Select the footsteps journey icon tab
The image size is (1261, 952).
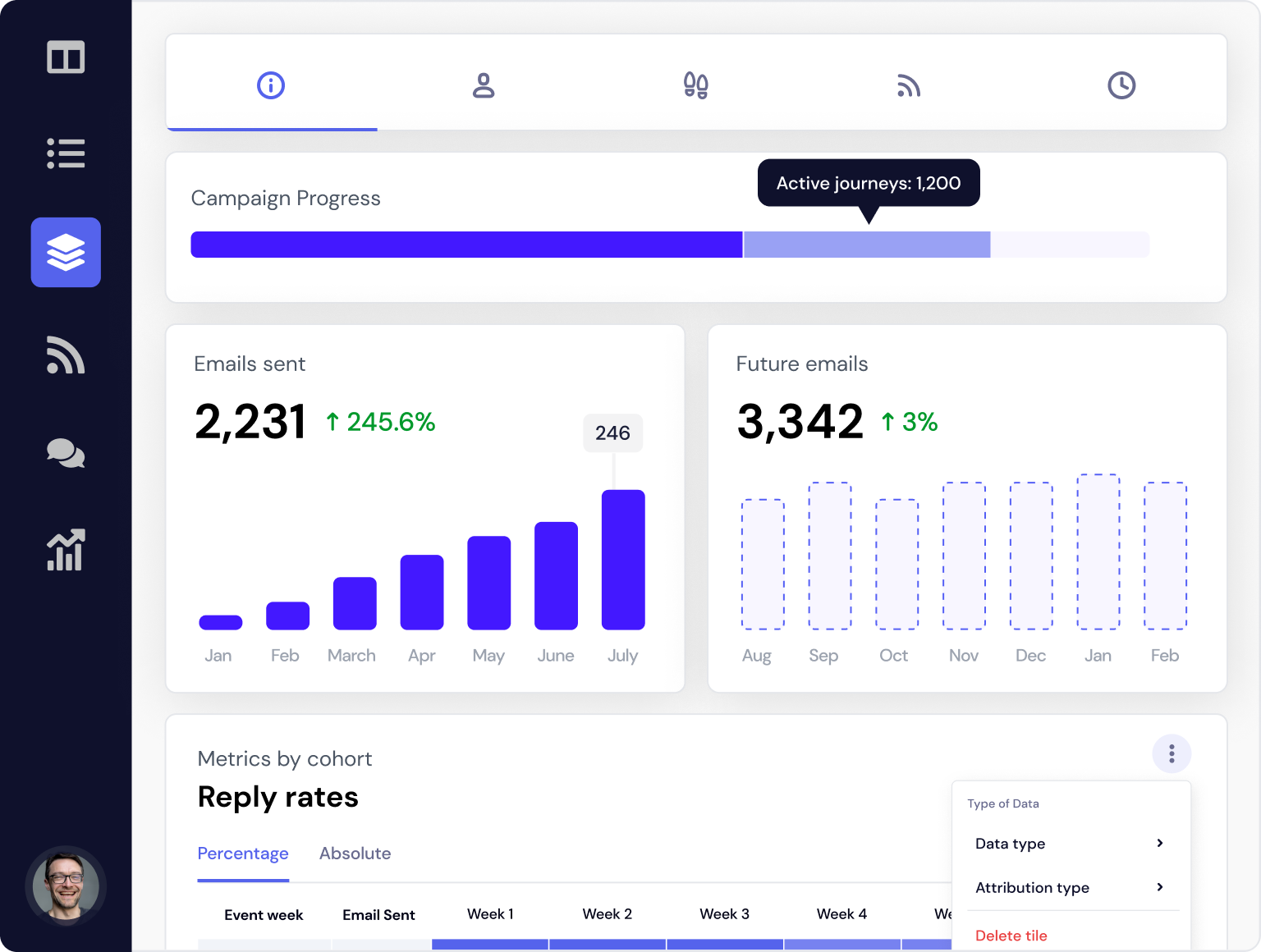coord(695,85)
